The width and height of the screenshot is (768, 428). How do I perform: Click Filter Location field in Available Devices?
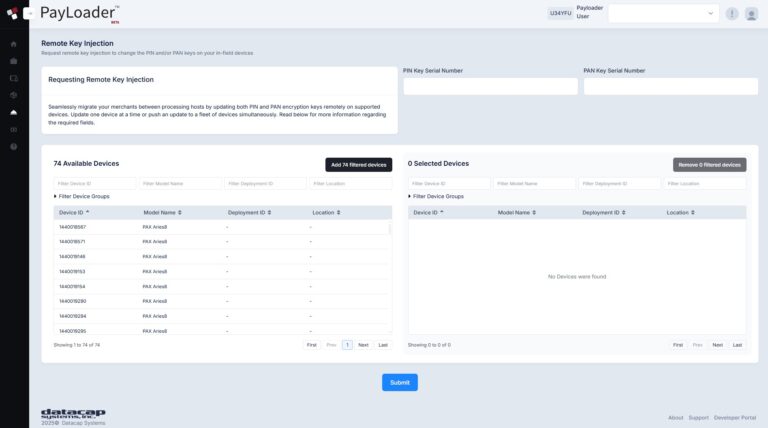pos(351,184)
